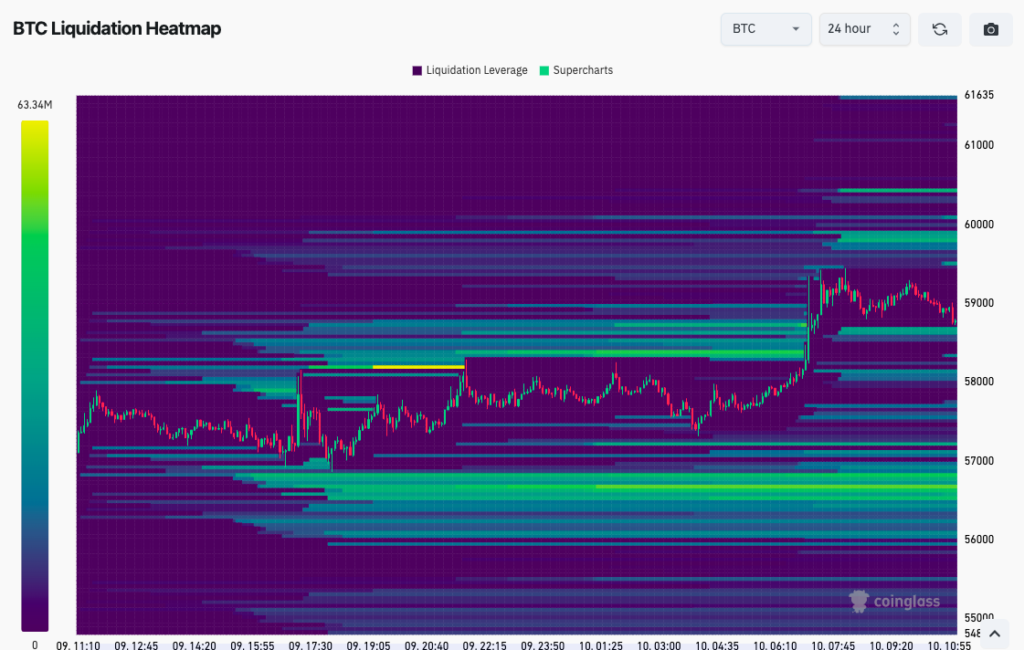Viewport: 1024px width, 650px height.
Task: Click the purple Liquidation Leverage legend square
Action: coord(417,71)
